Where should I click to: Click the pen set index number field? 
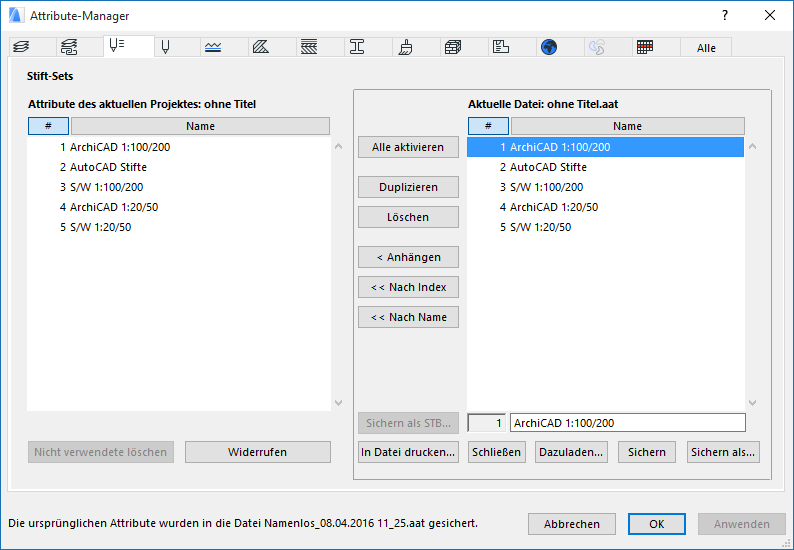(x=487, y=423)
